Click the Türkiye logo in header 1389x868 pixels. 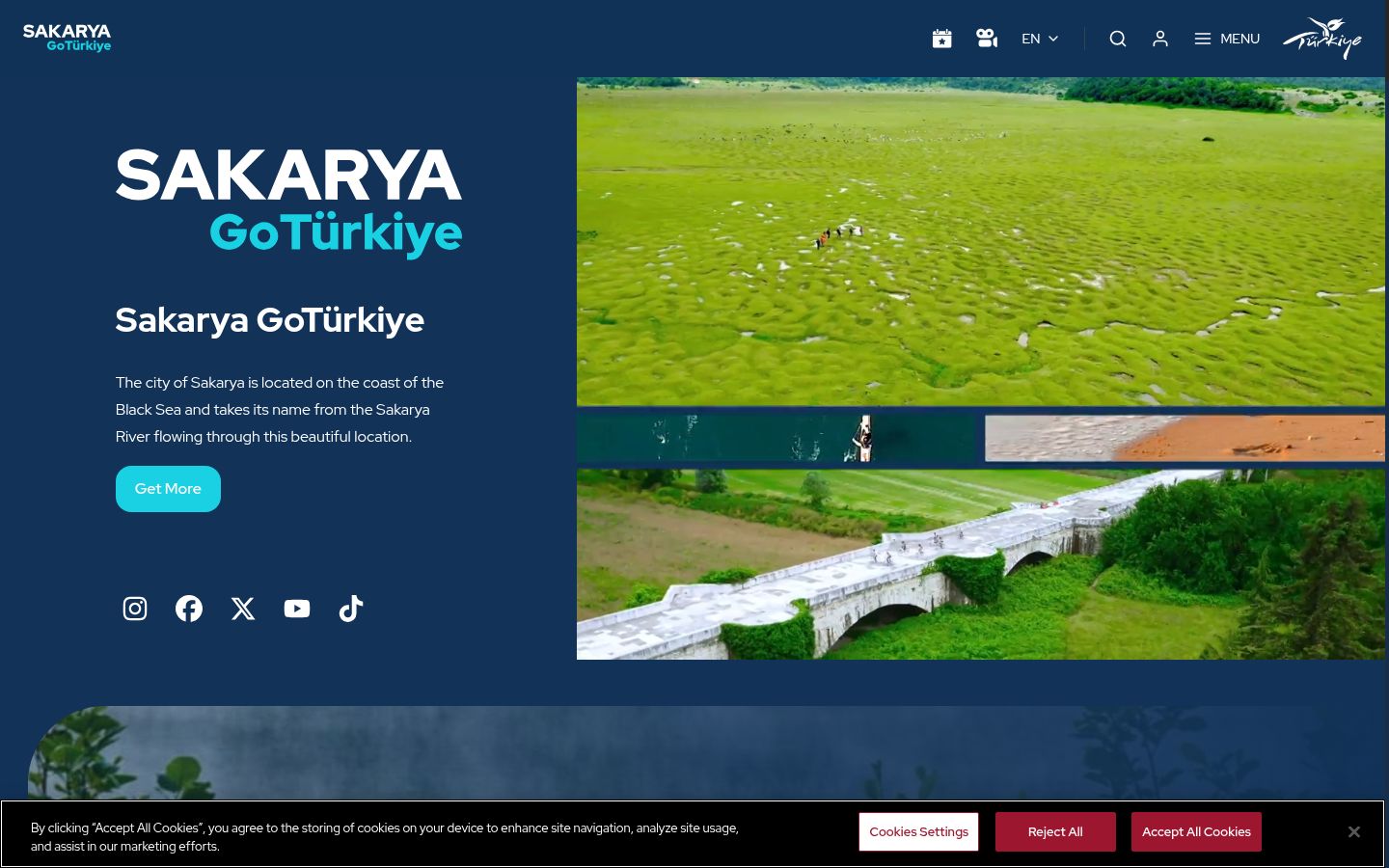point(1322,39)
